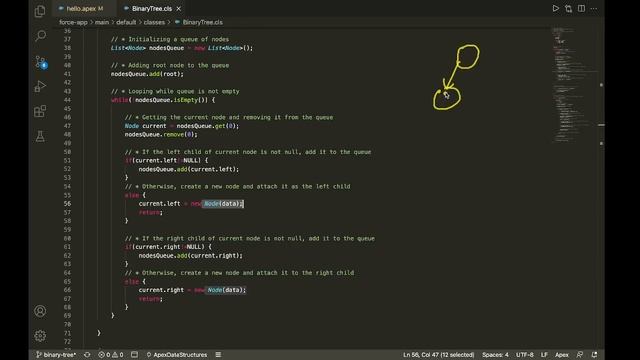Viewport: 640px width, 360px height.
Task: Change encoding via UTF-8
Action: (524, 355)
